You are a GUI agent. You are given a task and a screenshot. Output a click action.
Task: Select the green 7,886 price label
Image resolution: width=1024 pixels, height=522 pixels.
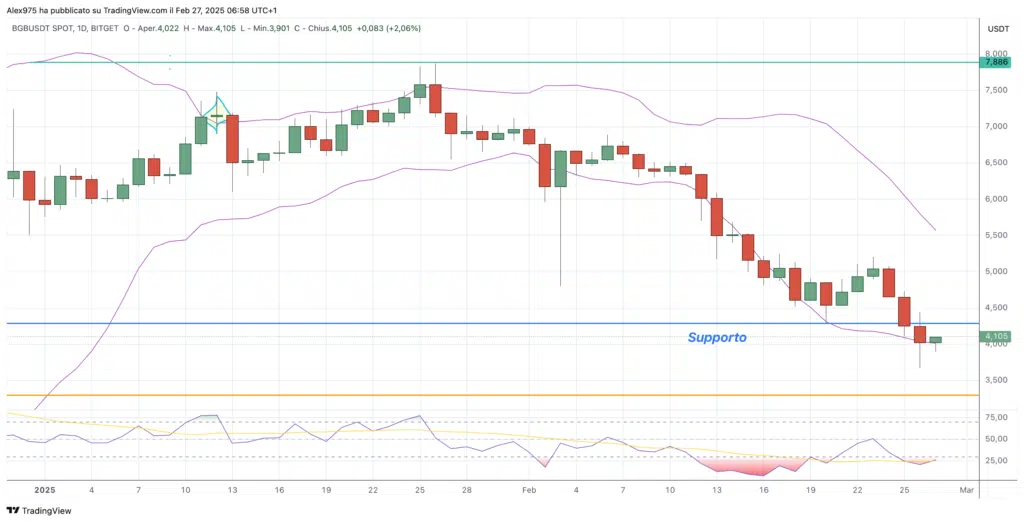[x=995, y=62]
